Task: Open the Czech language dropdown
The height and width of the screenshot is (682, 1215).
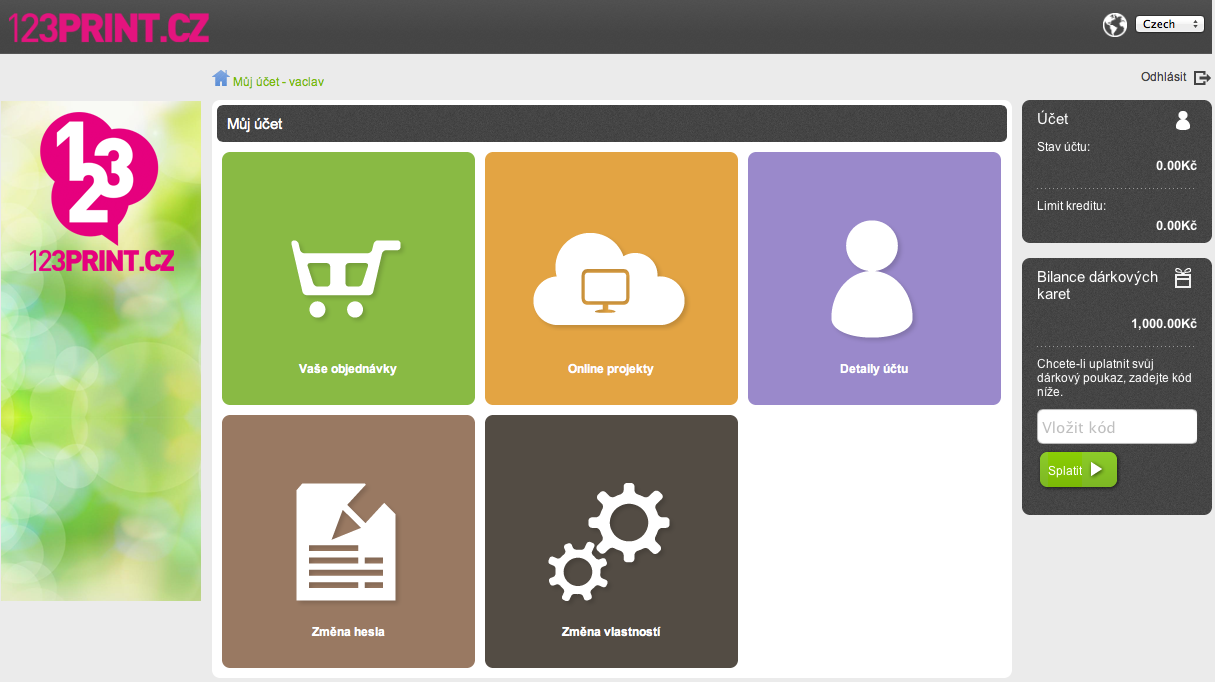Action: coord(1169,25)
